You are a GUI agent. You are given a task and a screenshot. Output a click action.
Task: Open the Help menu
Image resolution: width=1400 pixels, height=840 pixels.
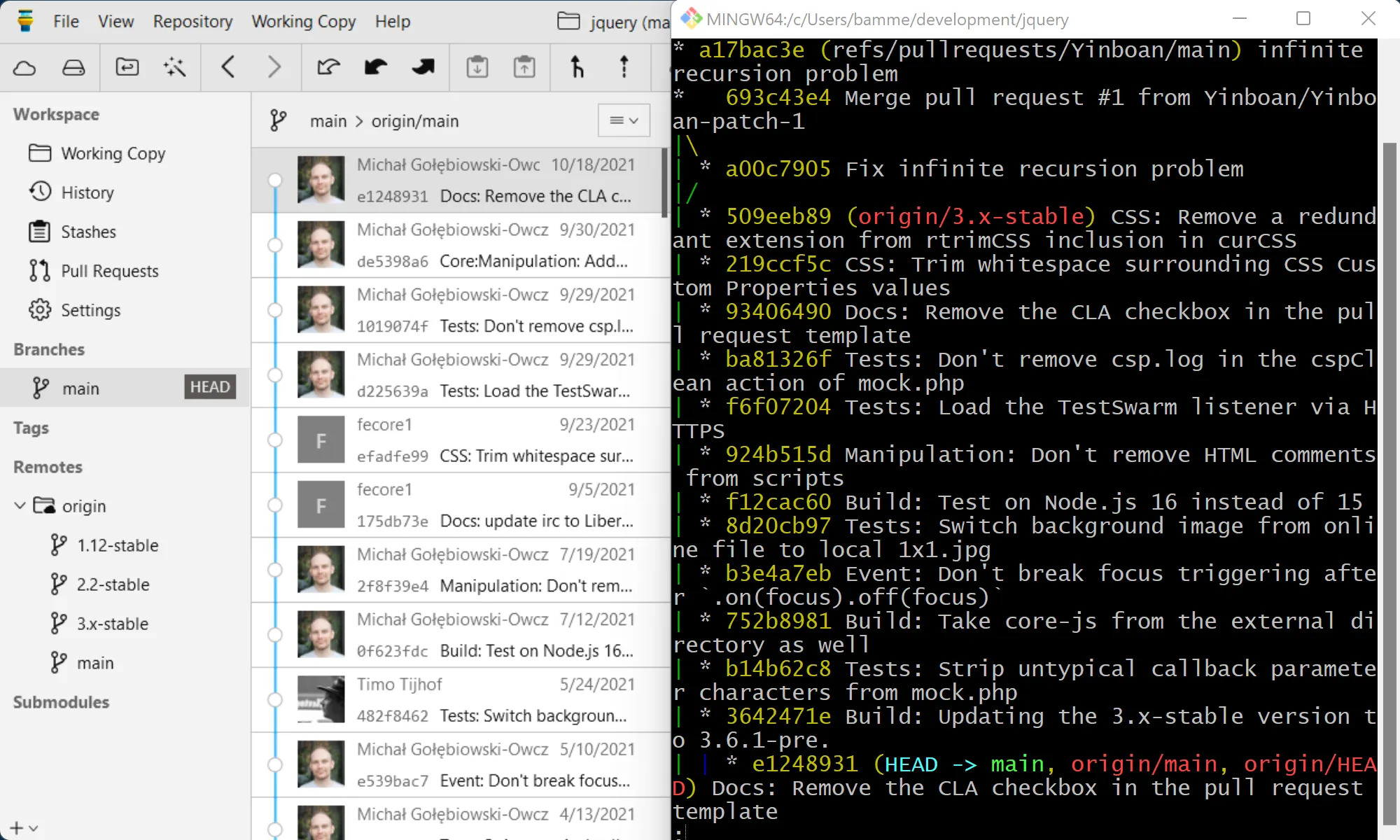coord(392,22)
